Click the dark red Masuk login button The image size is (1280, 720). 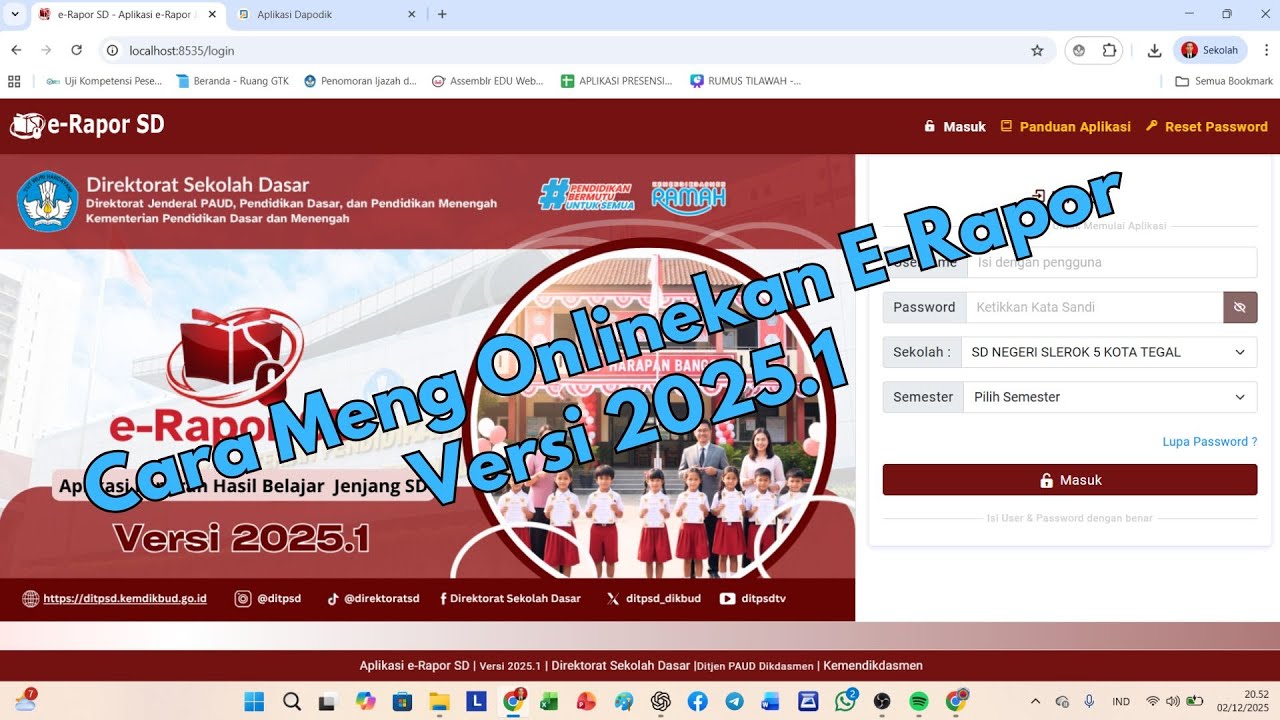point(1070,480)
